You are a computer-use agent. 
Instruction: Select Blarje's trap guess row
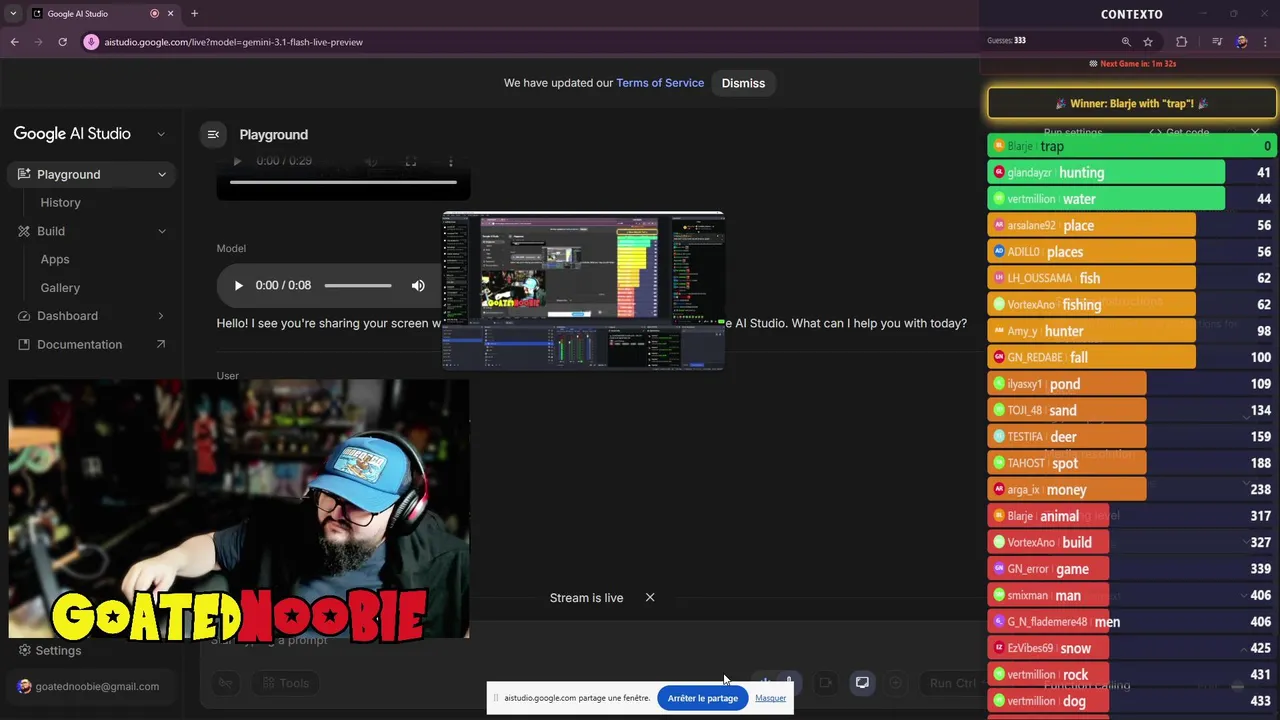[1132, 146]
